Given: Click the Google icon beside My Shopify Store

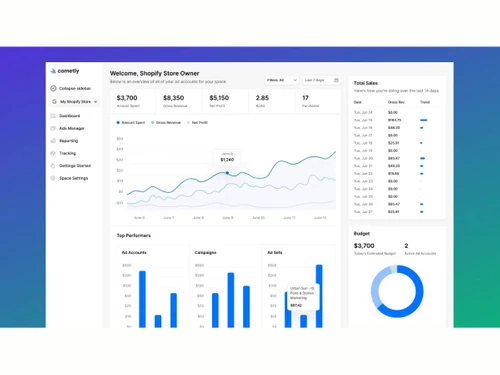Looking at the screenshot, I should (54, 101).
